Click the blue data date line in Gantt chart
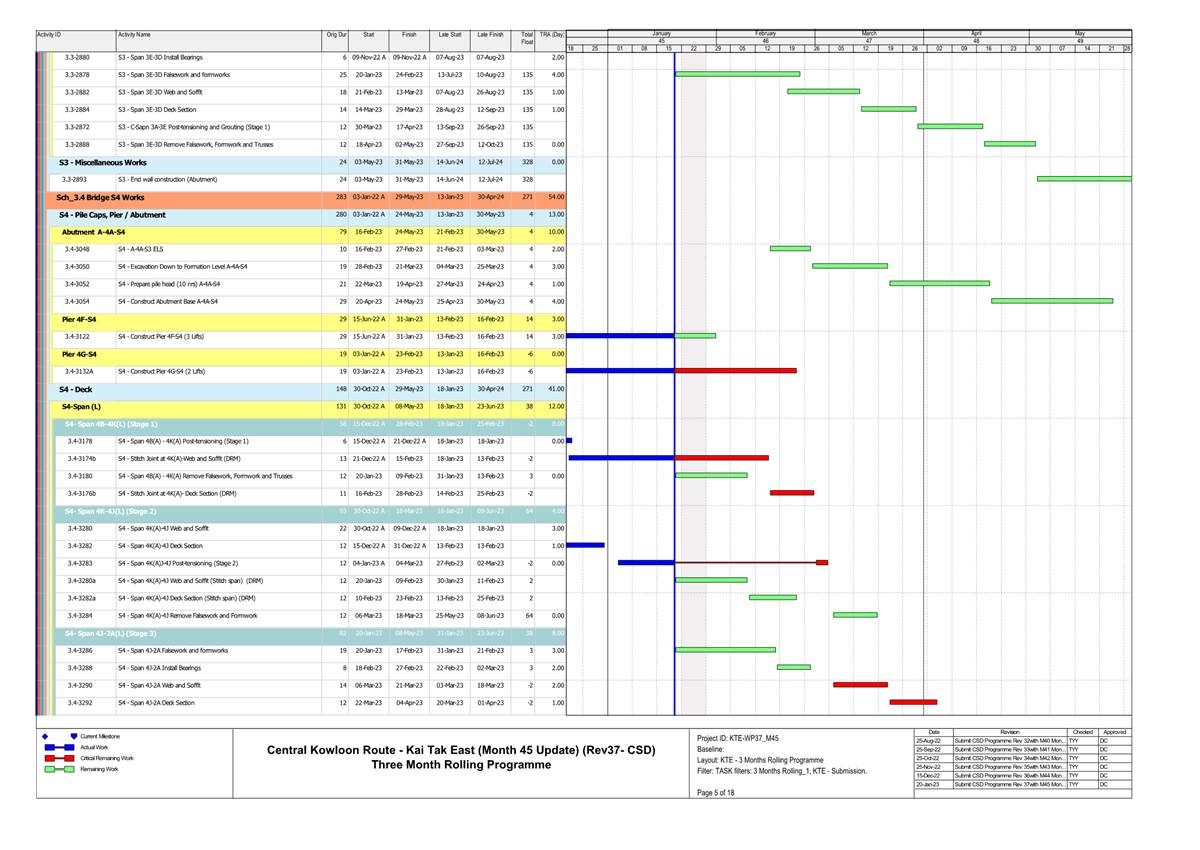This screenshot has height=850, width=1200. pos(675,400)
